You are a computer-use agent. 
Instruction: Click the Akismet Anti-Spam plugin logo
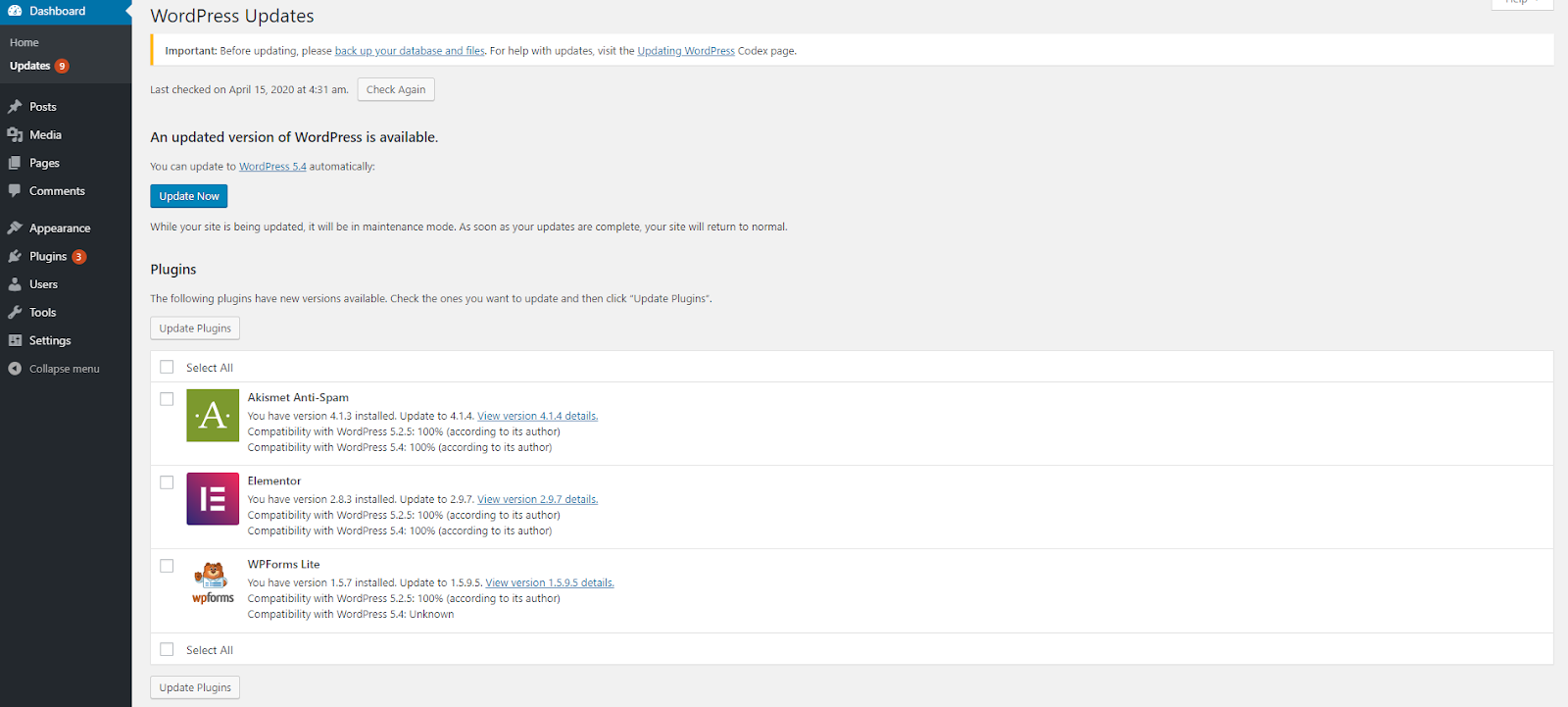coord(213,416)
